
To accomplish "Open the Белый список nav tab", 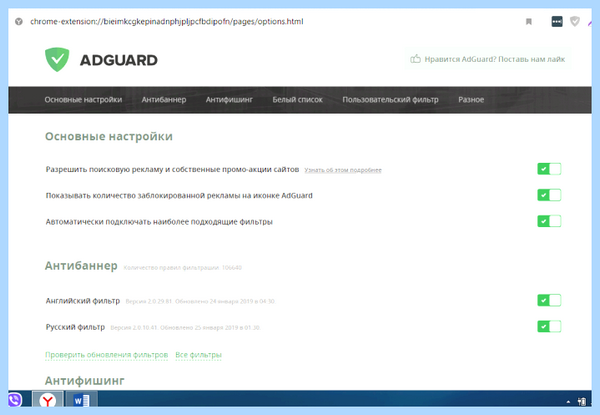I will click(x=297, y=100).
